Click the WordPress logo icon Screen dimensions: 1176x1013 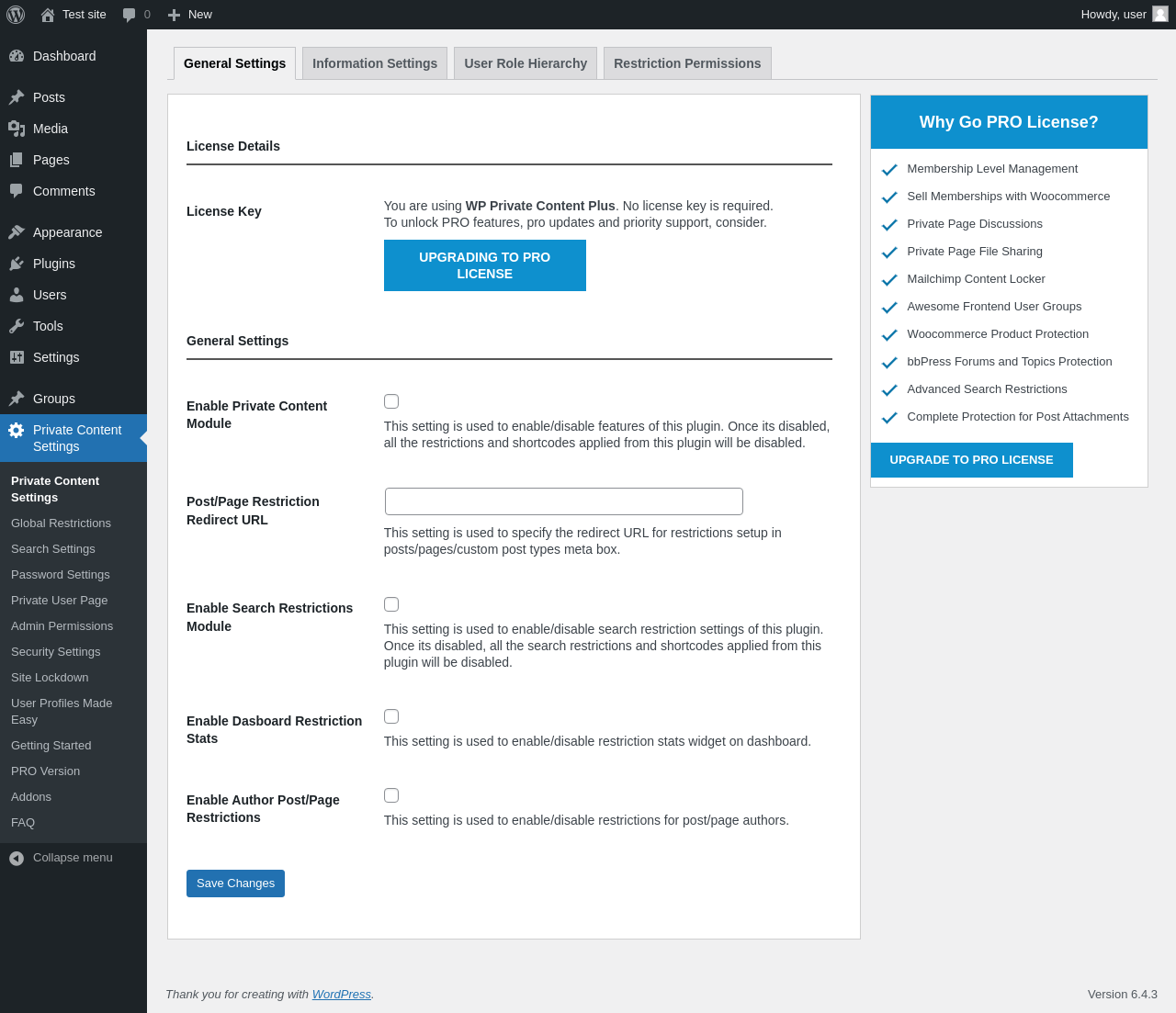[x=16, y=15]
